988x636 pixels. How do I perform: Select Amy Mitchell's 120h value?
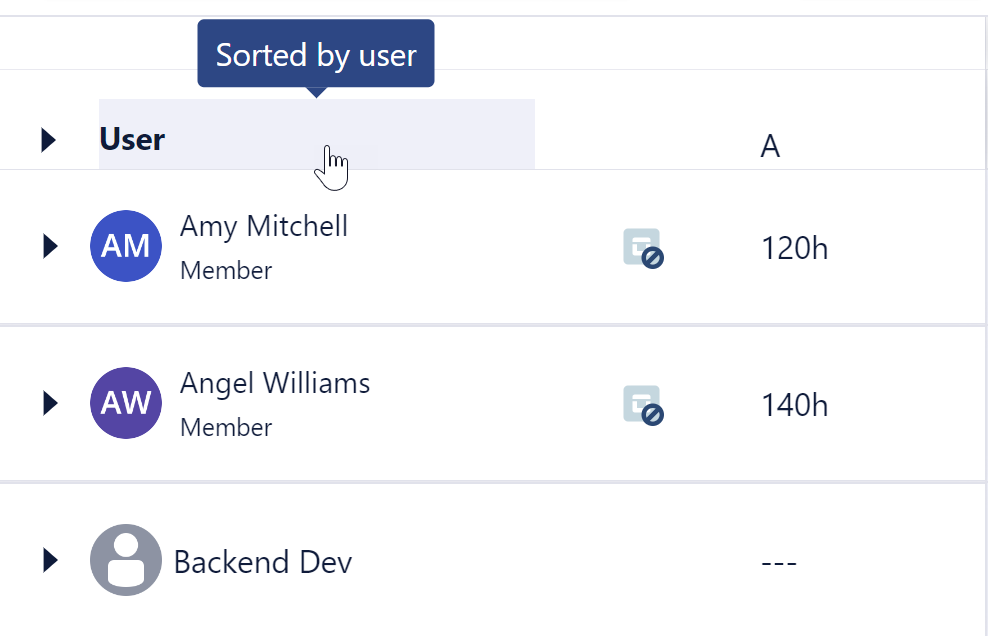click(x=794, y=248)
